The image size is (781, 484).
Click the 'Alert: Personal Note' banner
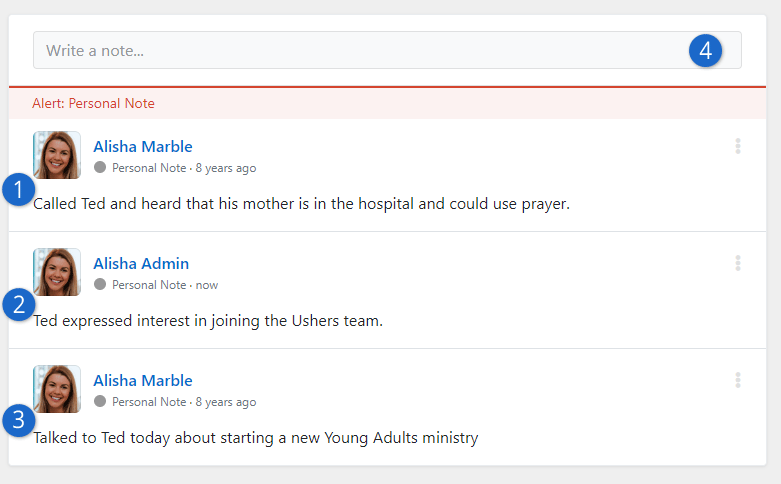[x=387, y=103]
